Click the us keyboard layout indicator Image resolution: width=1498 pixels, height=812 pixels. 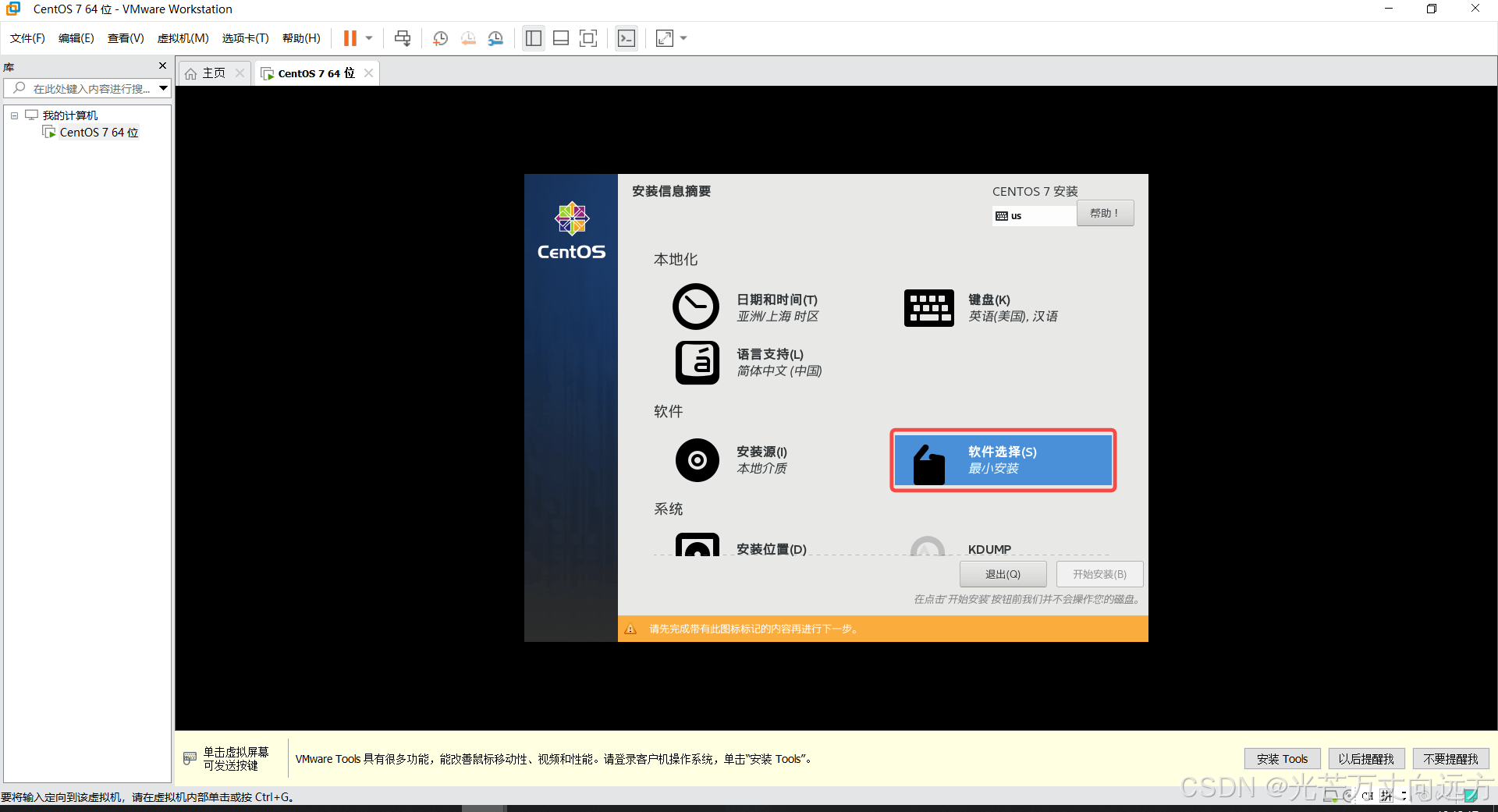[1035, 216]
